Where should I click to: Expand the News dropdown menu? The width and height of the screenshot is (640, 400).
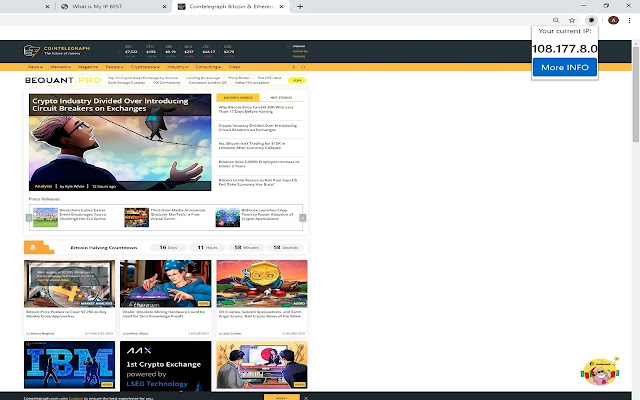click(35, 67)
